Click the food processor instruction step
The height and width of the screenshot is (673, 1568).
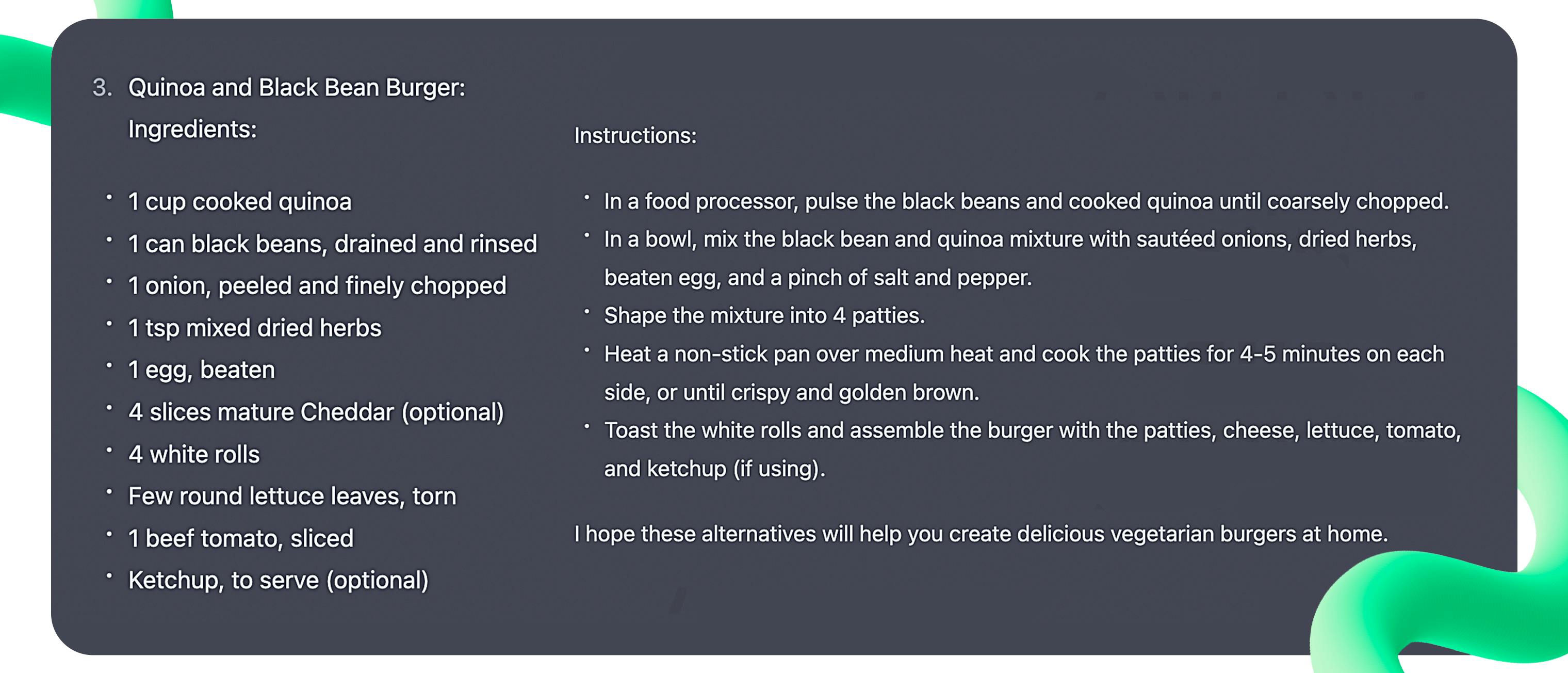tap(1026, 201)
